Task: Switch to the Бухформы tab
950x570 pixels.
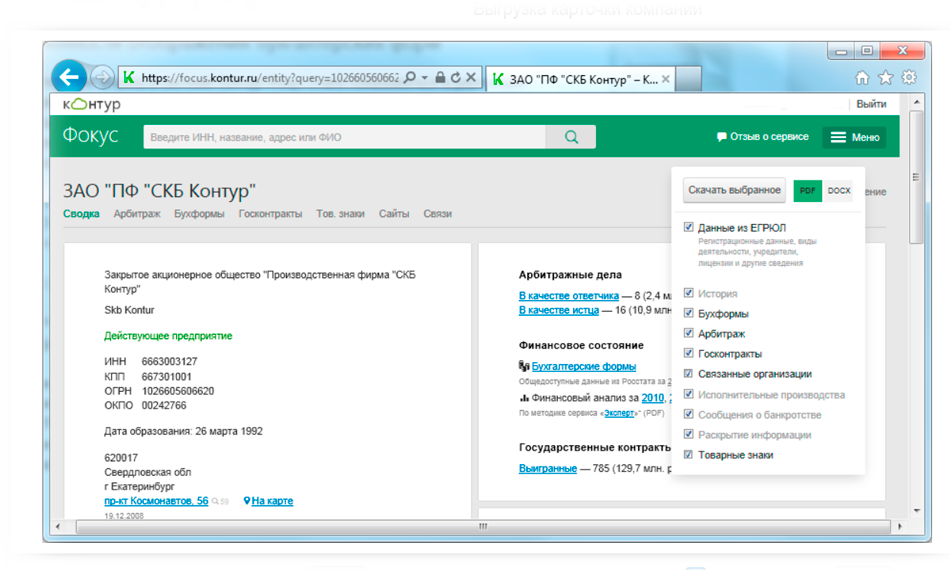Action: tap(199, 214)
